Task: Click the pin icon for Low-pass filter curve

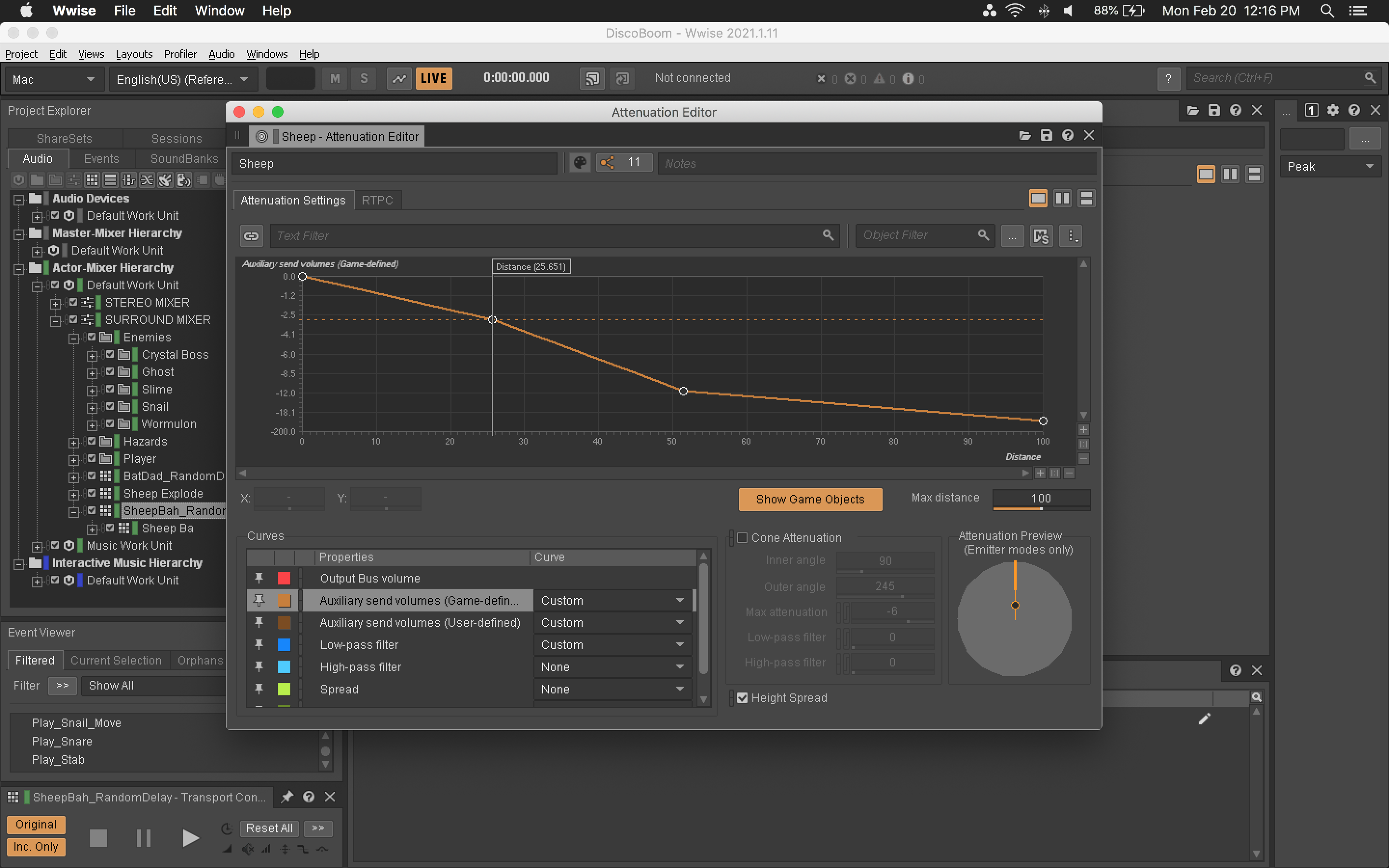Action: 259,645
